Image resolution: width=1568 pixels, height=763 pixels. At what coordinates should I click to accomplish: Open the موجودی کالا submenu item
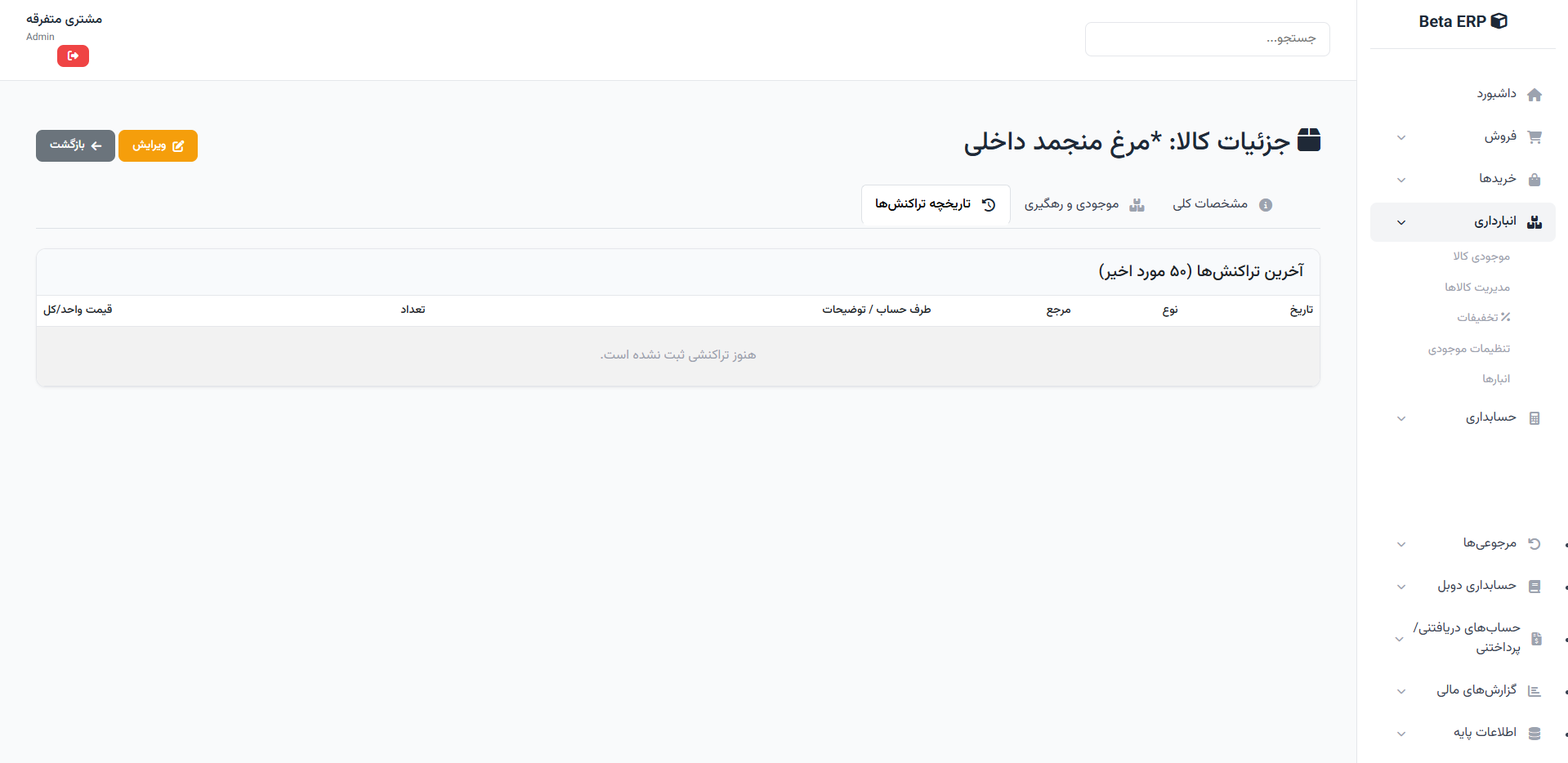1481,257
